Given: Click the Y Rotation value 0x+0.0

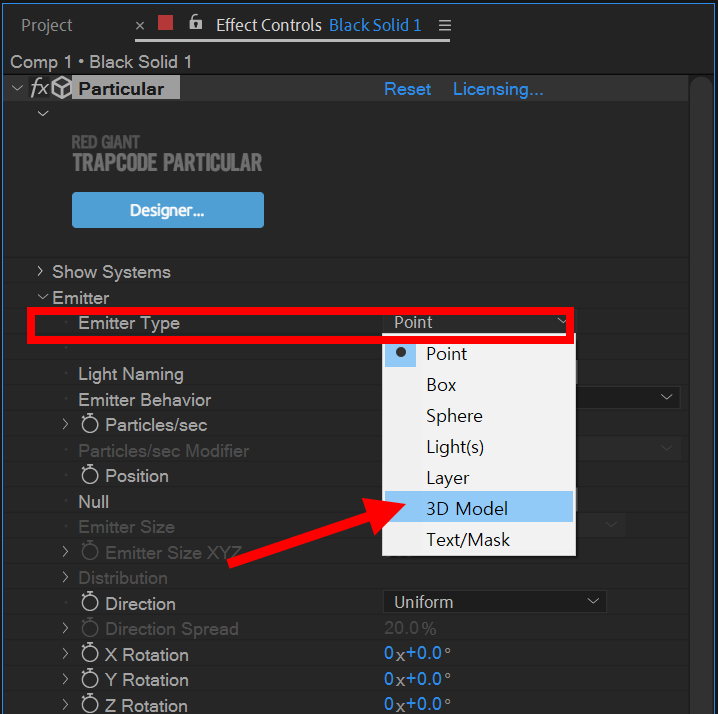Looking at the screenshot, I should 417,679.
